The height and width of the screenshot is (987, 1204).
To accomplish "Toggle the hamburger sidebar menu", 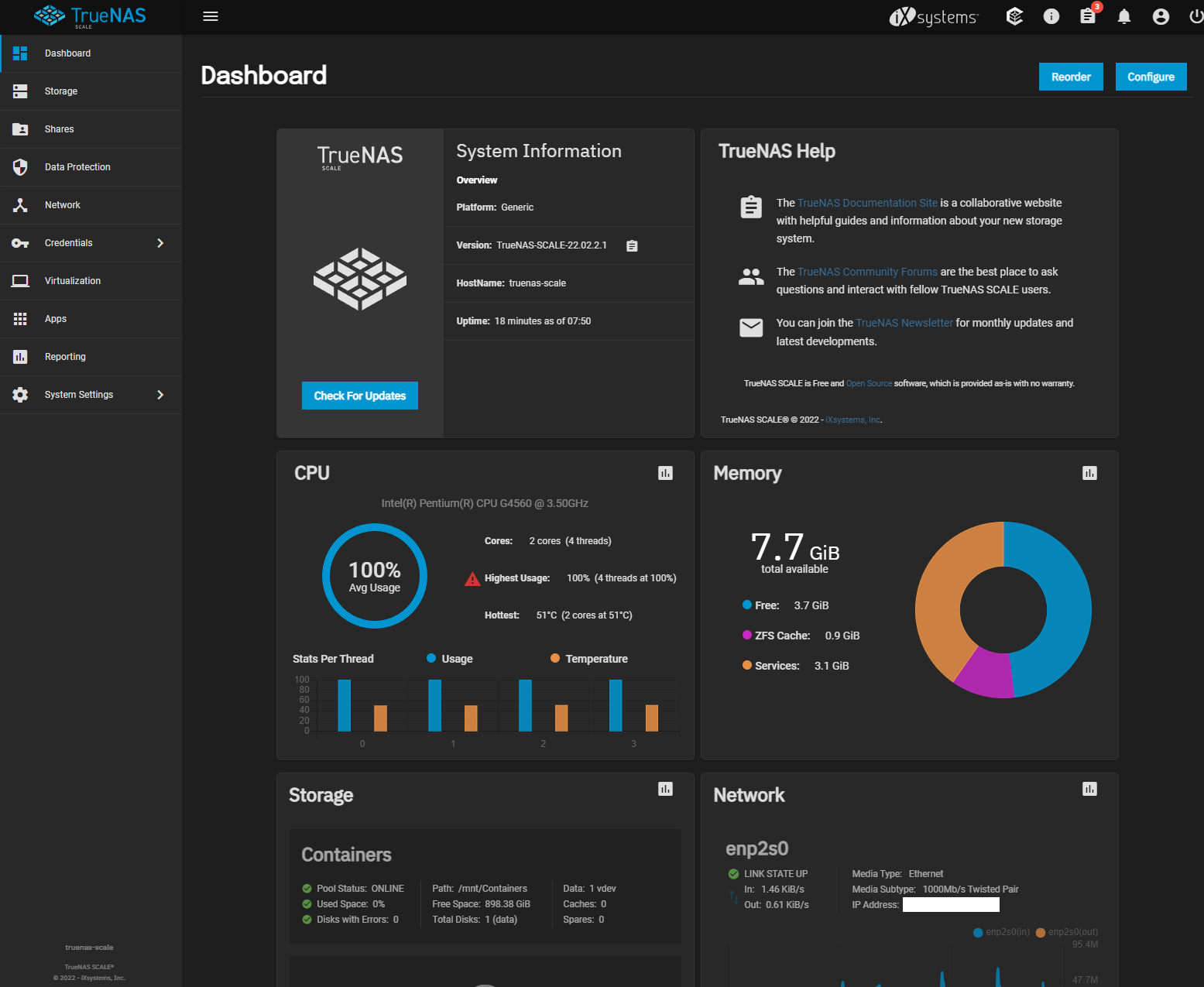I will [211, 16].
